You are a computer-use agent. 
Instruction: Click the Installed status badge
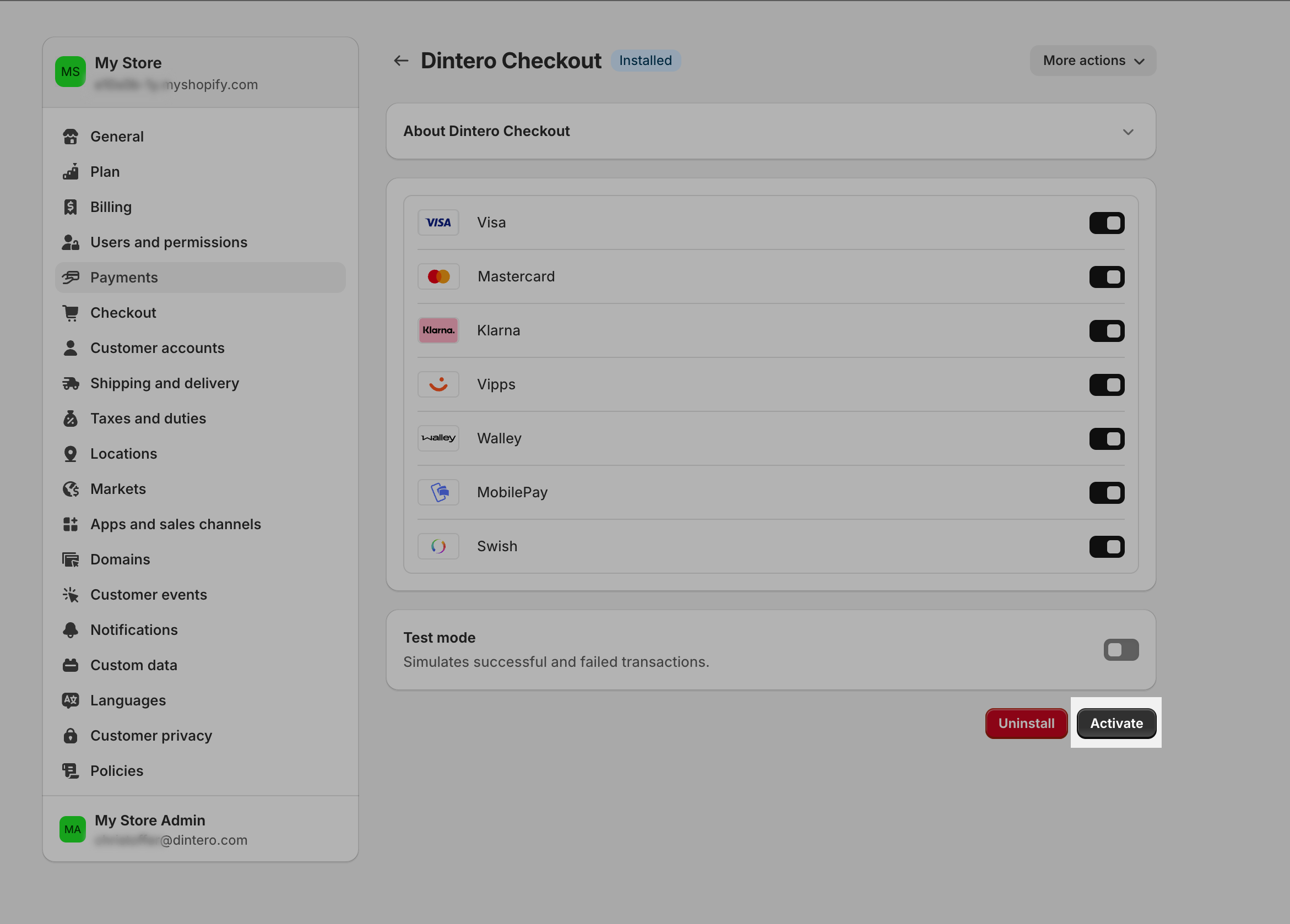click(646, 60)
